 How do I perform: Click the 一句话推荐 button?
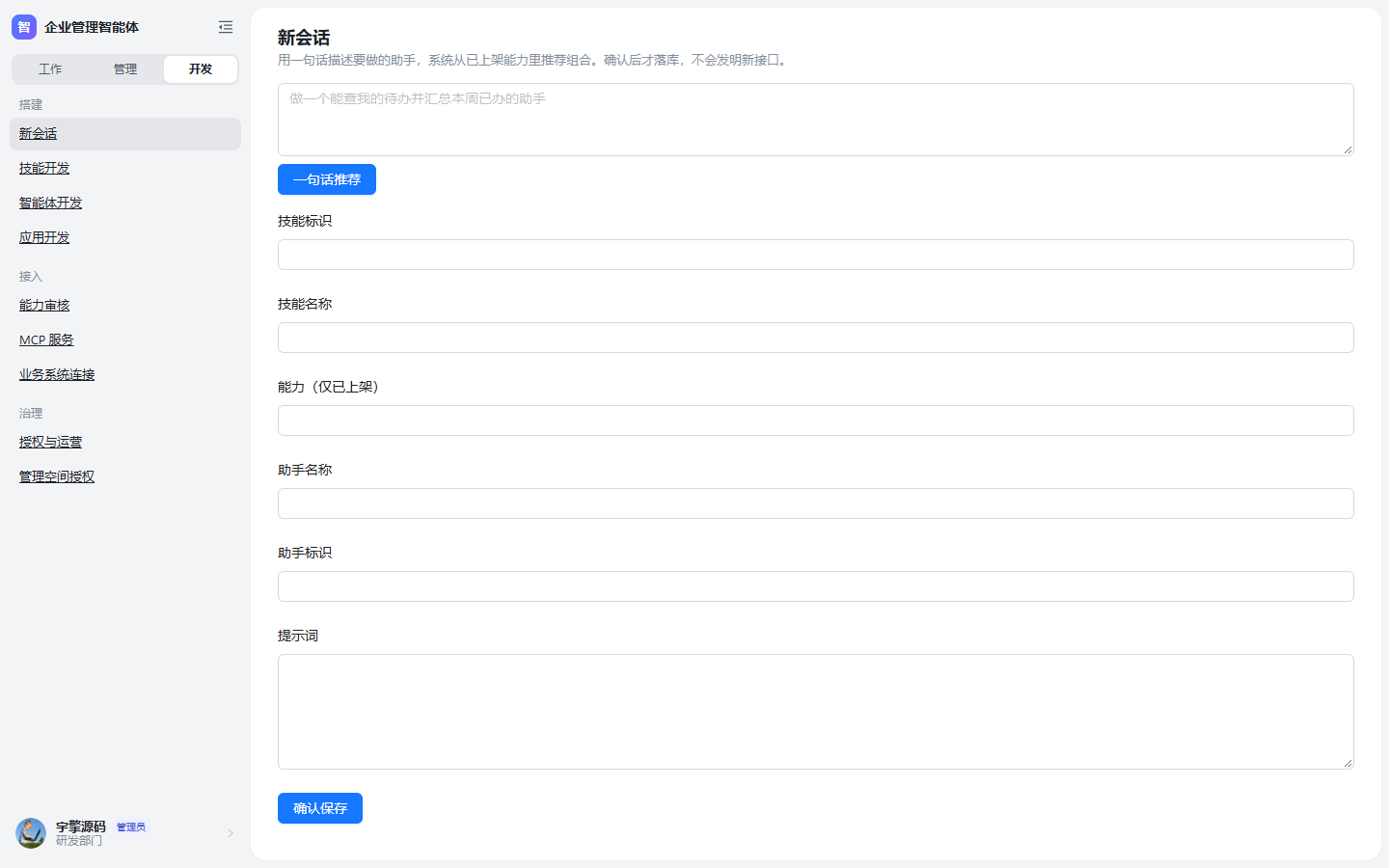[327, 179]
